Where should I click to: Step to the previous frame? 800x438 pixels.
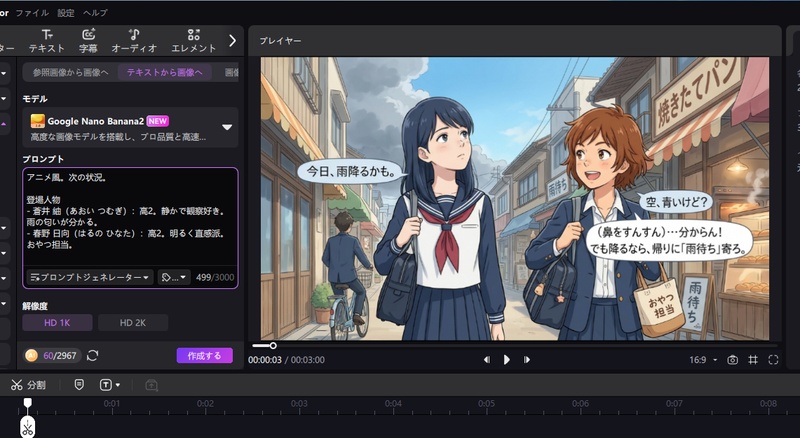[487, 360]
